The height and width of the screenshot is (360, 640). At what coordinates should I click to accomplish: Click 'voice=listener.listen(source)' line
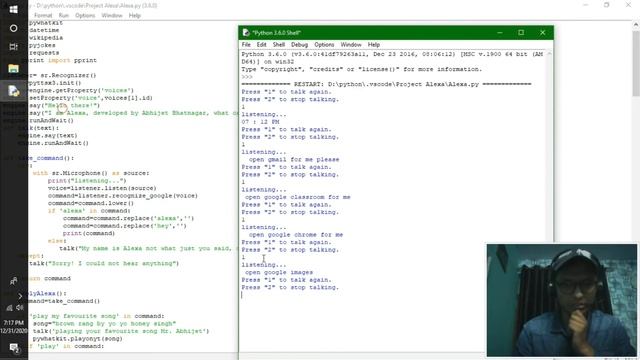pyautogui.click(x=102, y=188)
